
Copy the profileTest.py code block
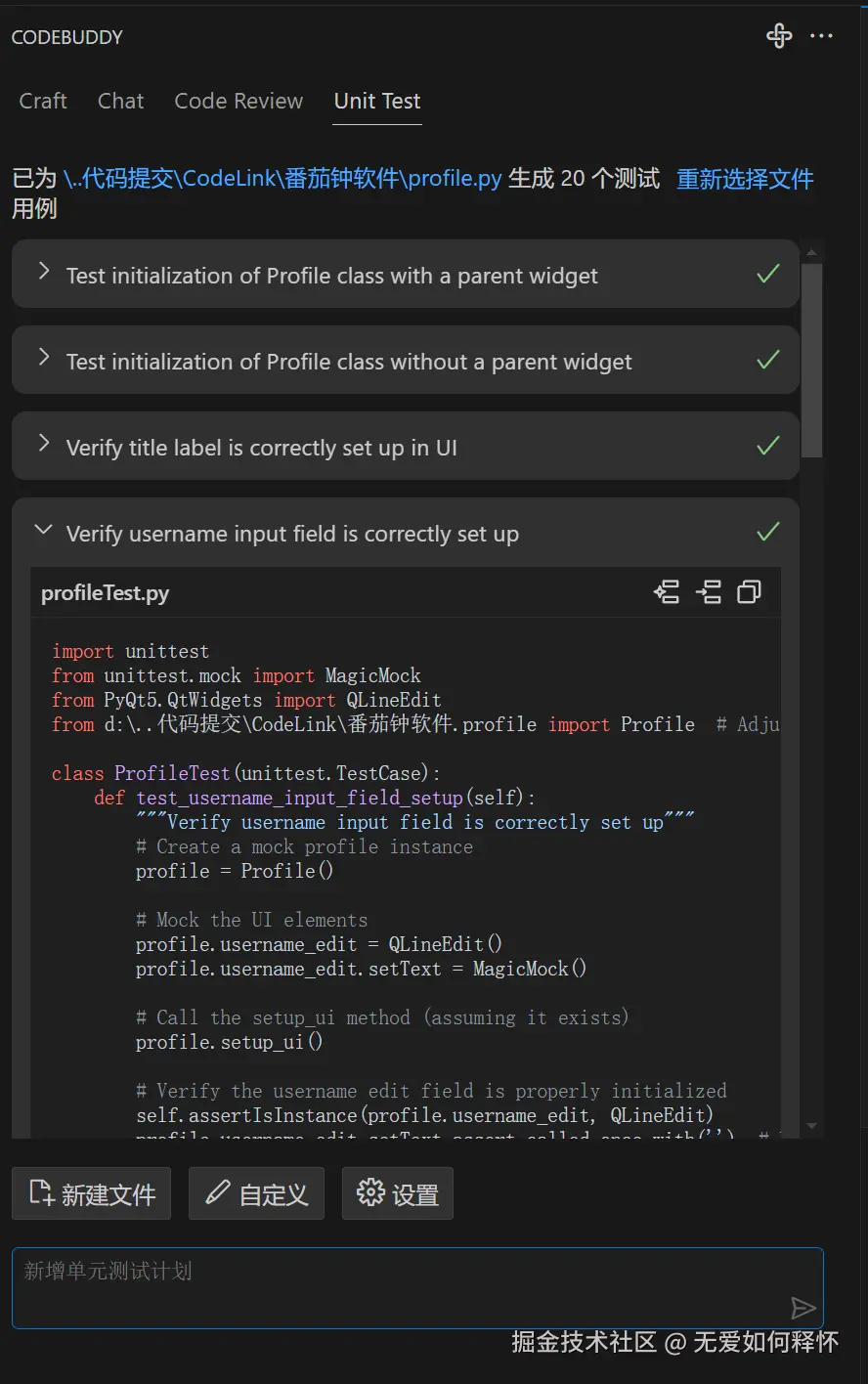[750, 592]
